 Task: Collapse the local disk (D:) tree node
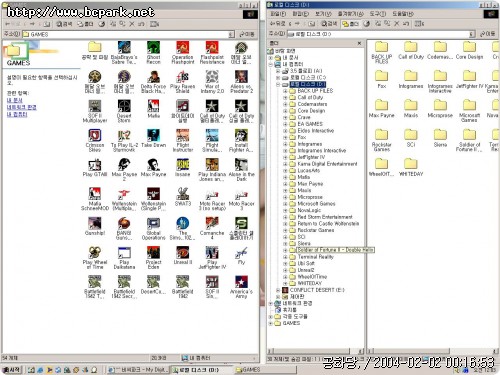(278, 84)
